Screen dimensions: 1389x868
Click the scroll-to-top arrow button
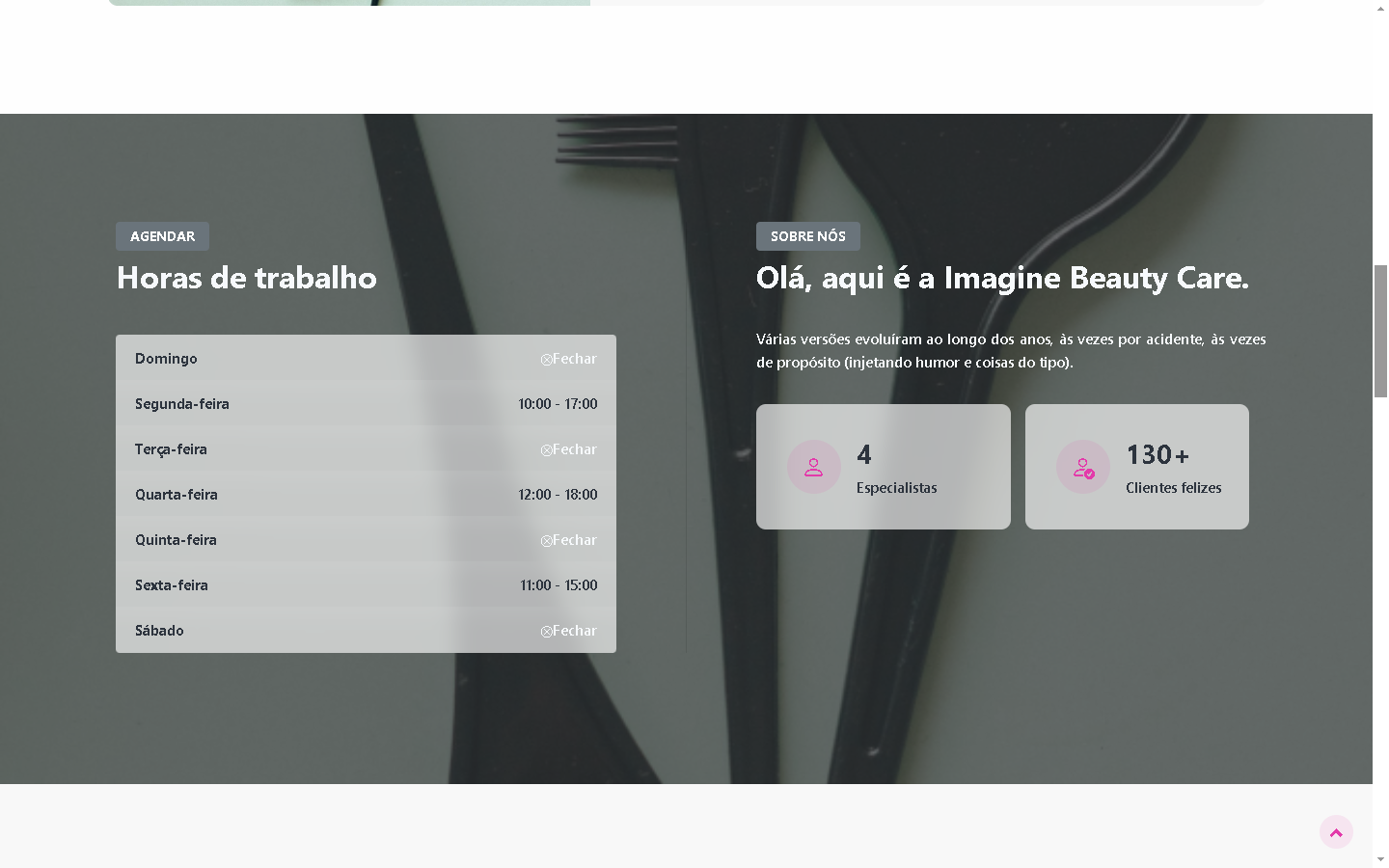point(1336,832)
